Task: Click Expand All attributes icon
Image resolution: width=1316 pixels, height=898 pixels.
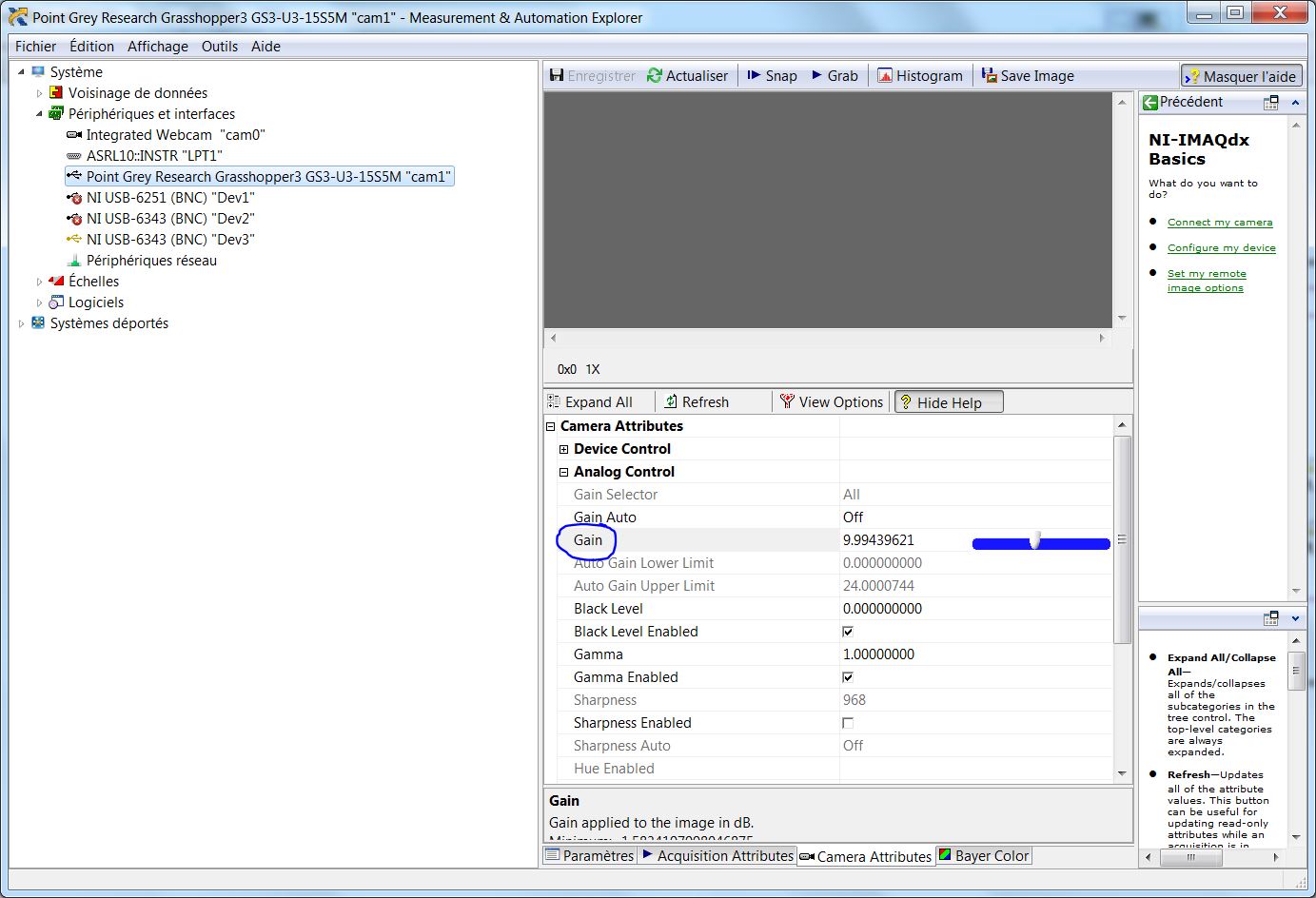Action: click(x=555, y=401)
